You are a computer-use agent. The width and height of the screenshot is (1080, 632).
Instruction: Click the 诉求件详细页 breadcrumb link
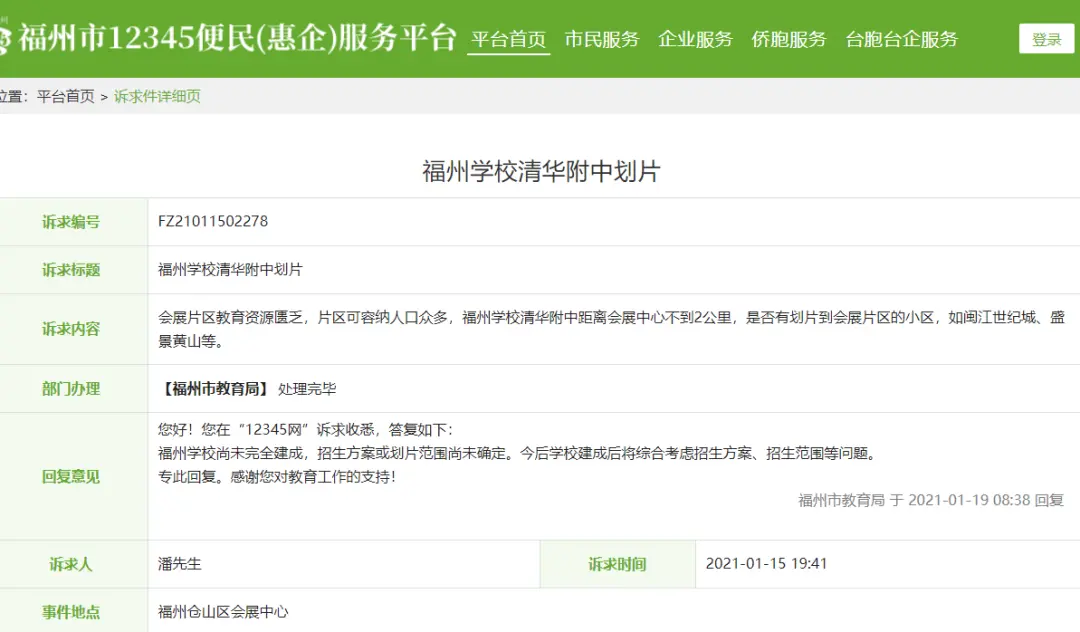click(x=157, y=97)
